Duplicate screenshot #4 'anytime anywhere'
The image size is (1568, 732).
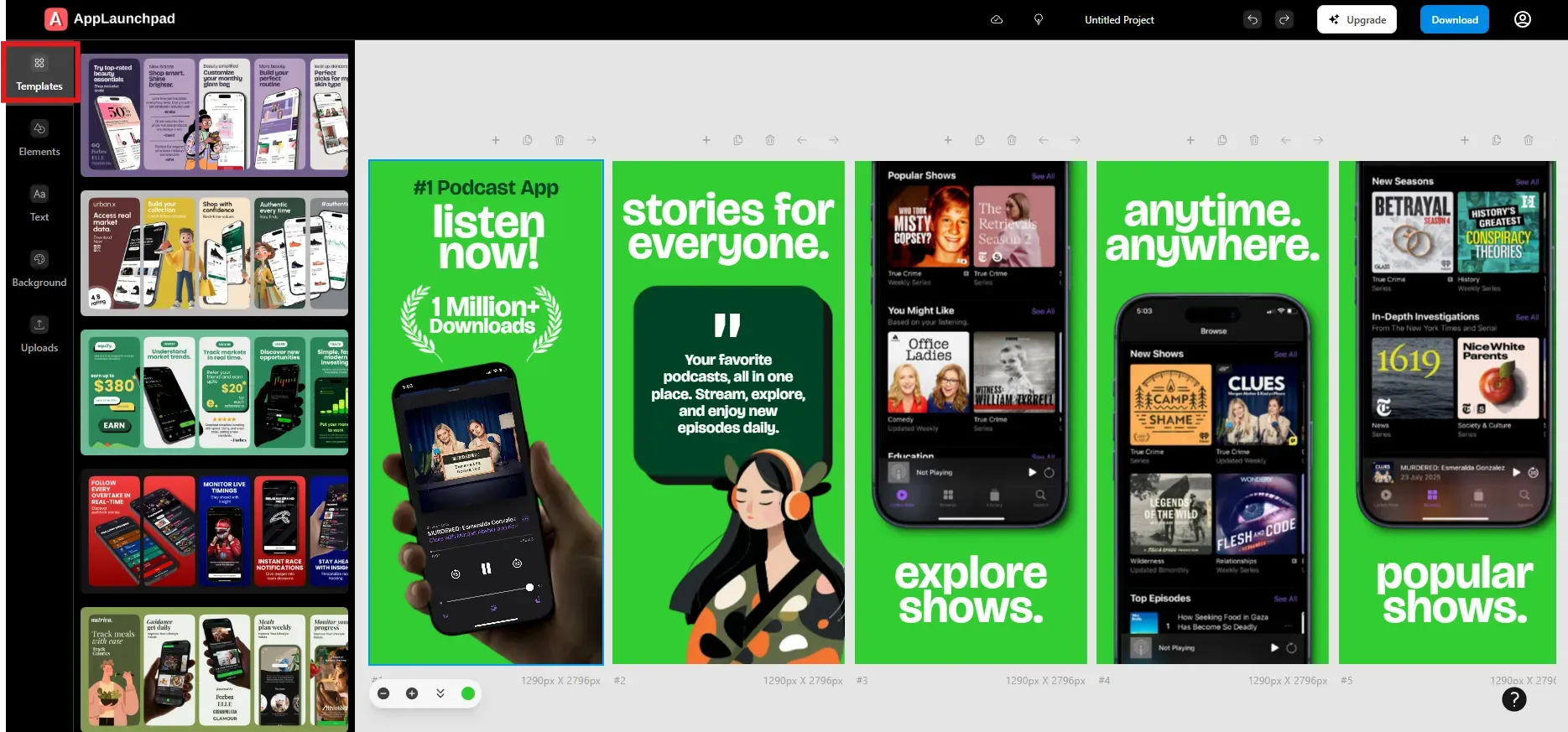1222,140
